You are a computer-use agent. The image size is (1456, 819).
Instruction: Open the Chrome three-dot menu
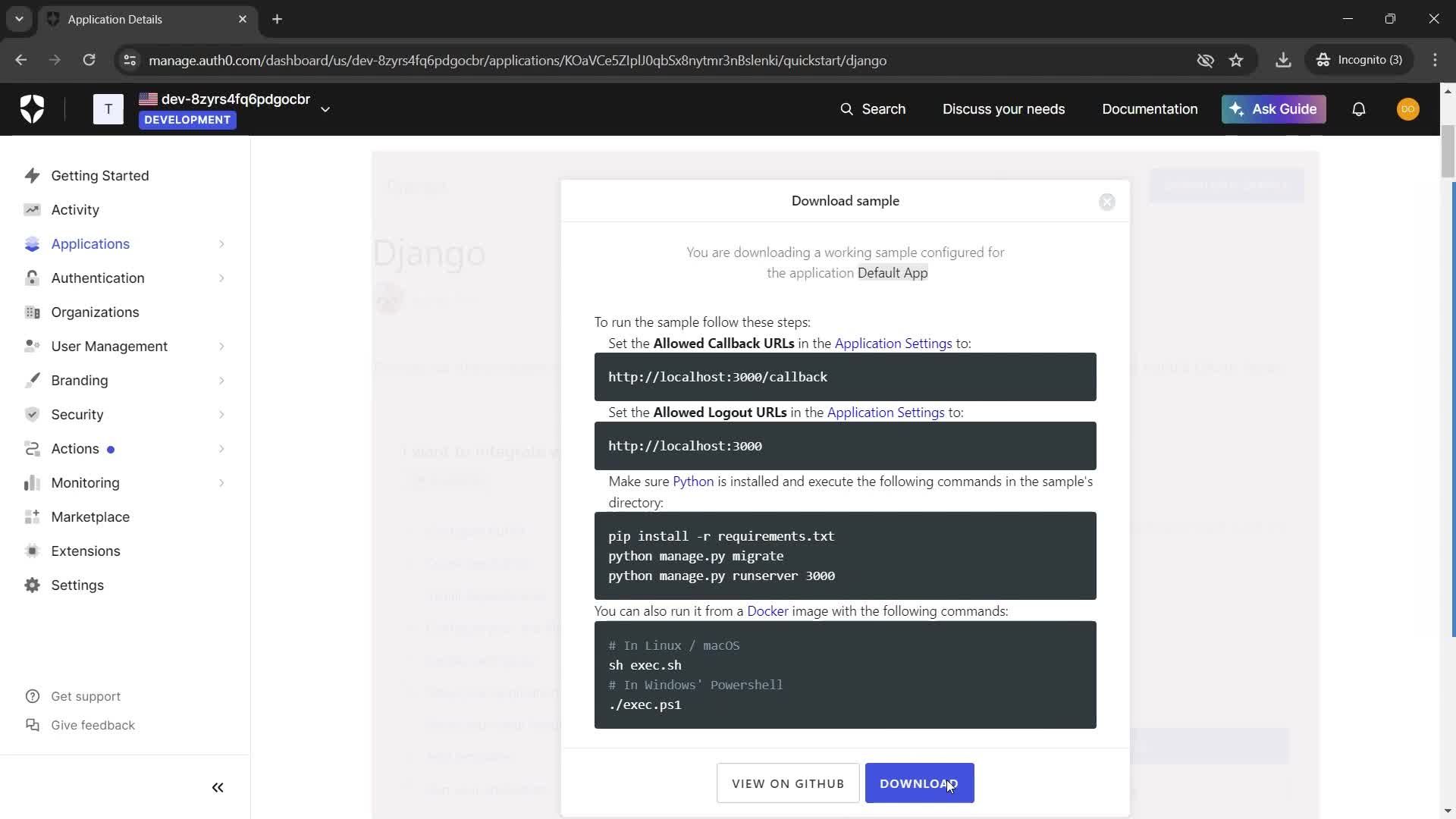tap(1435, 60)
